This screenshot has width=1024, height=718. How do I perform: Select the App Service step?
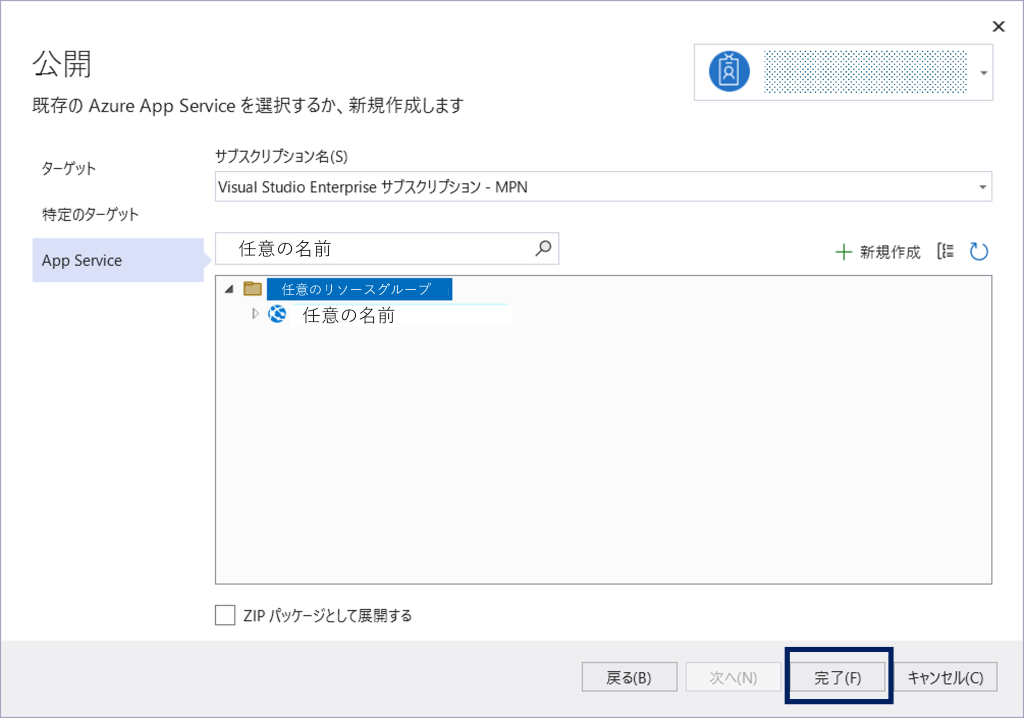118,260
